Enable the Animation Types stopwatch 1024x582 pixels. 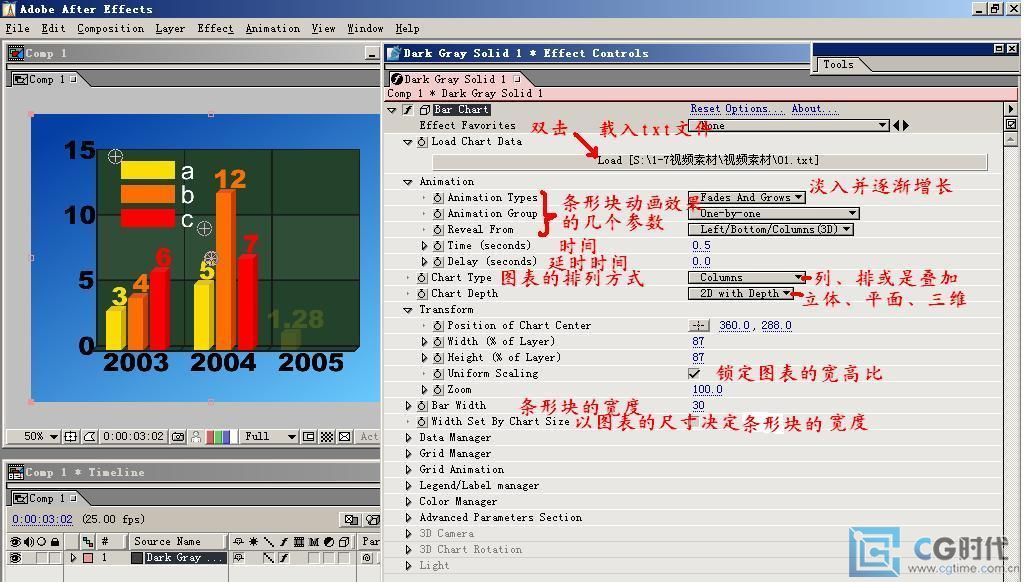tap(438, 198)
